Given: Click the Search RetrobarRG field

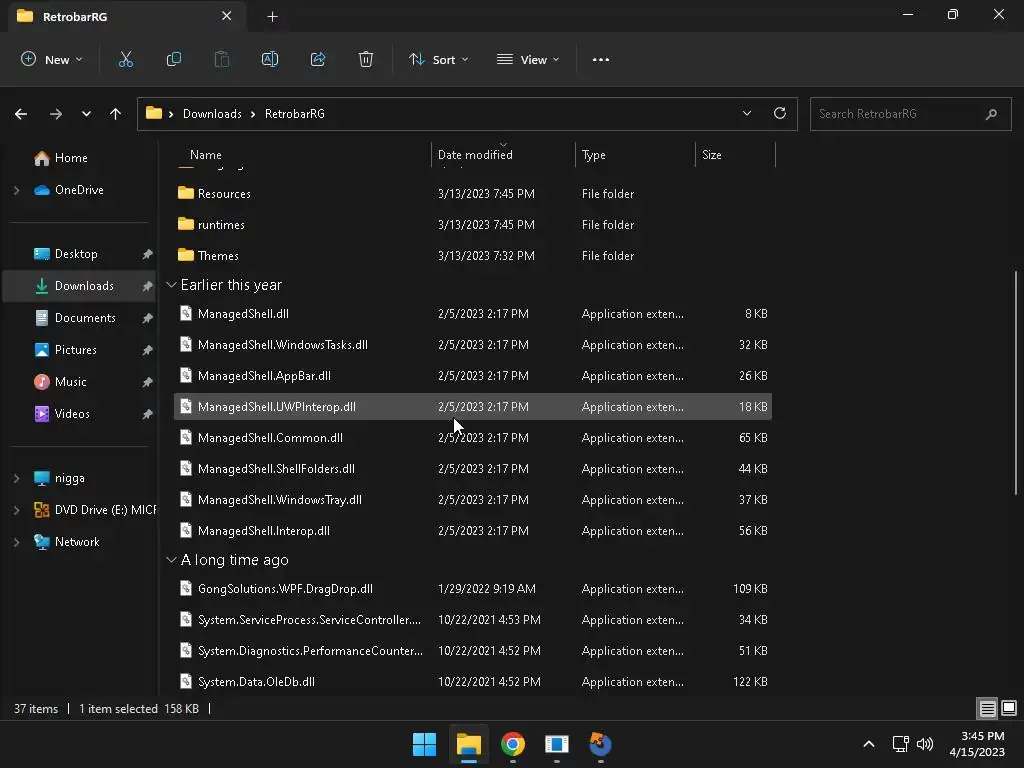Looking at the screenshot, I should pos(910,114).
